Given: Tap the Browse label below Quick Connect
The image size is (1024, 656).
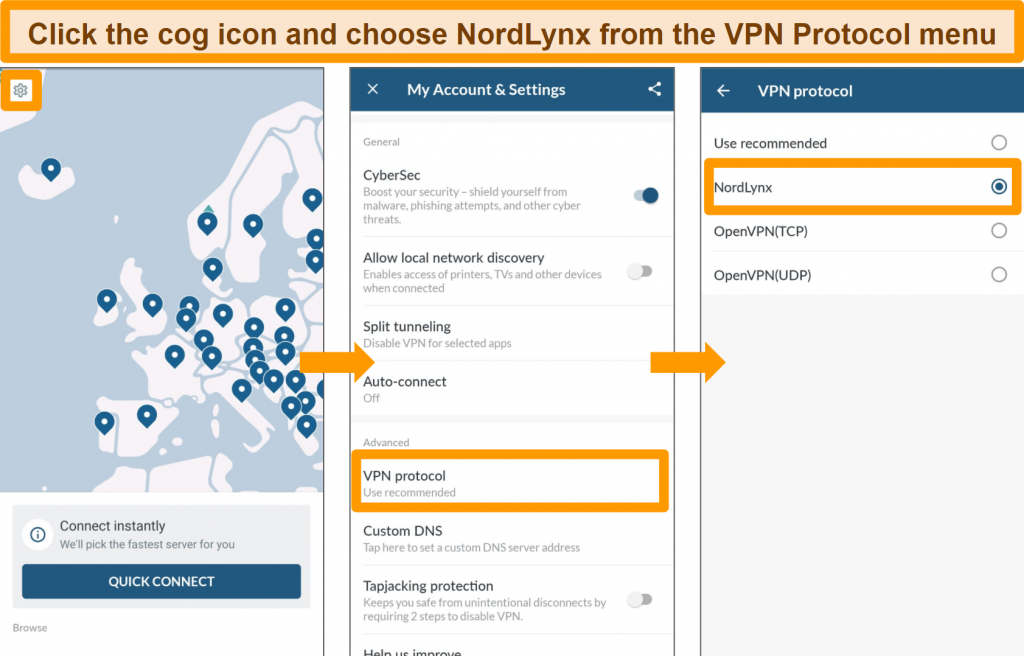Looking at the screenshot, I should 30,628.
